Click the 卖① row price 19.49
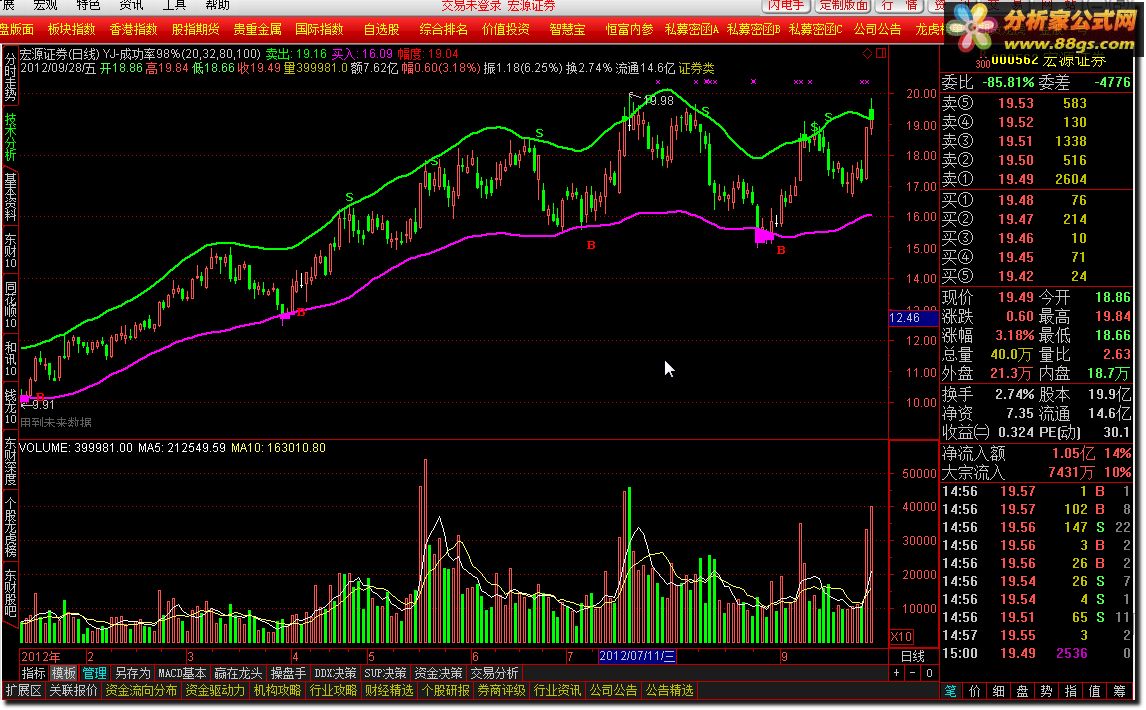The width and height of the screenshot is (1146, 710). (1016, 179)
